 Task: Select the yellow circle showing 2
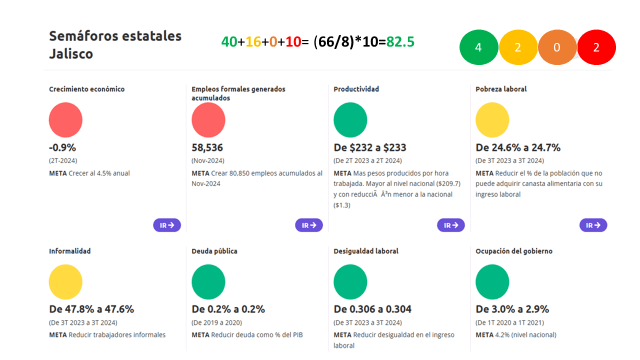coord(518,47)
